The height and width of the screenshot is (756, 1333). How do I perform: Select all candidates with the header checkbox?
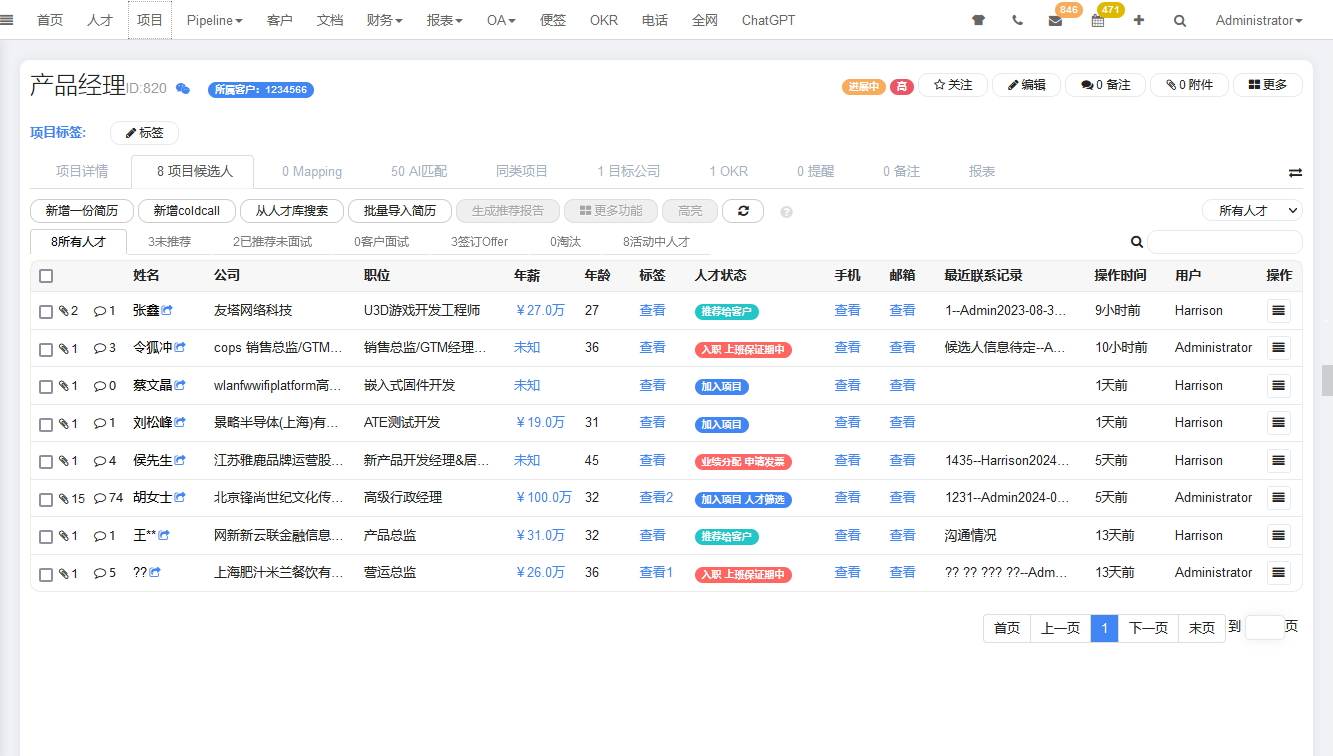(45, 275)
